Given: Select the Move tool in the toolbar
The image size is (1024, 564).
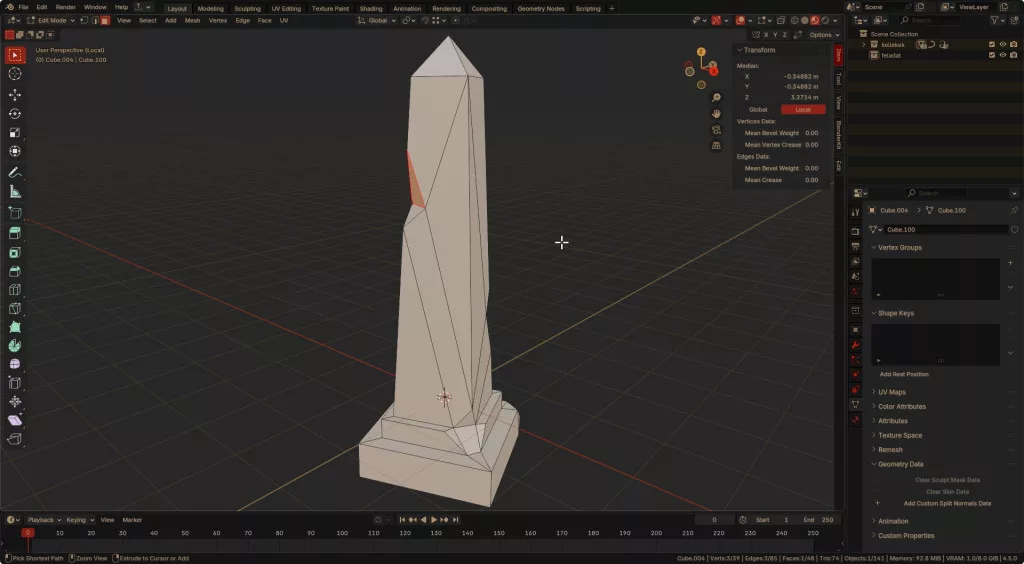Looking at the screenshot, I should pos(15,94).
